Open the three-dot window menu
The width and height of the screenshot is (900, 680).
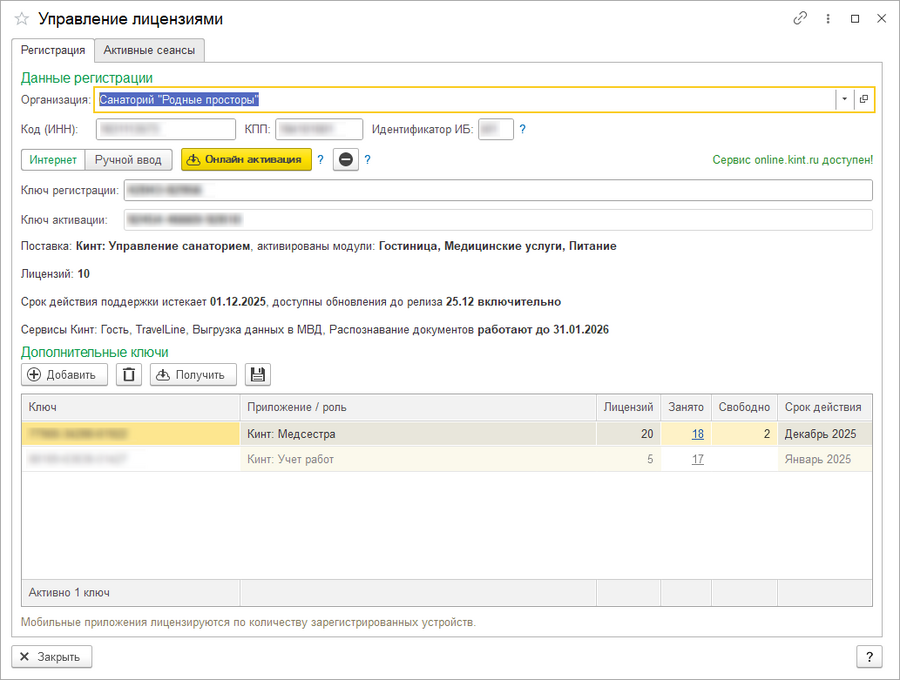click(828, 19)
